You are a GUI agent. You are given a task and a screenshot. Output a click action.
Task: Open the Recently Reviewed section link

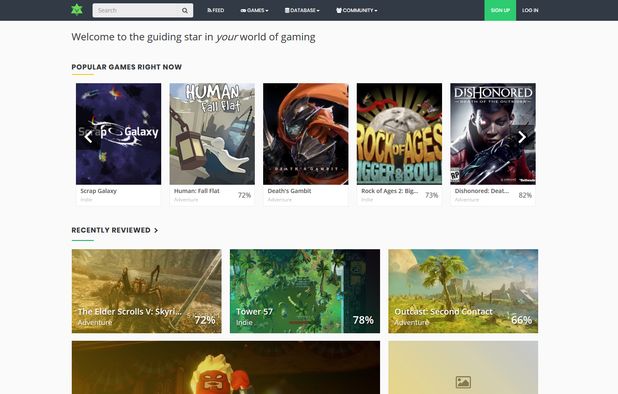click(x=115, y=230)
